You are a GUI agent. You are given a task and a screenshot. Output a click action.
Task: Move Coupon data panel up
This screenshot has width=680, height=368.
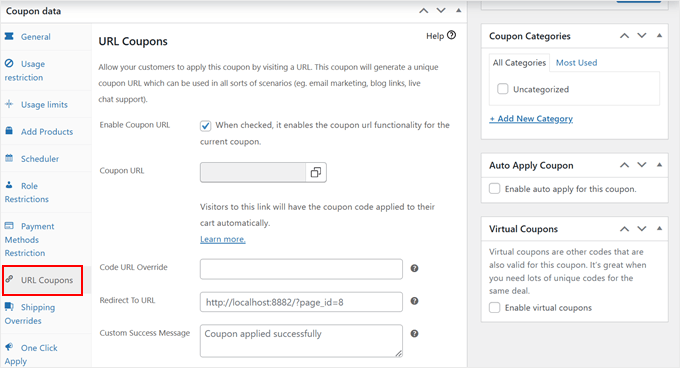424,11
